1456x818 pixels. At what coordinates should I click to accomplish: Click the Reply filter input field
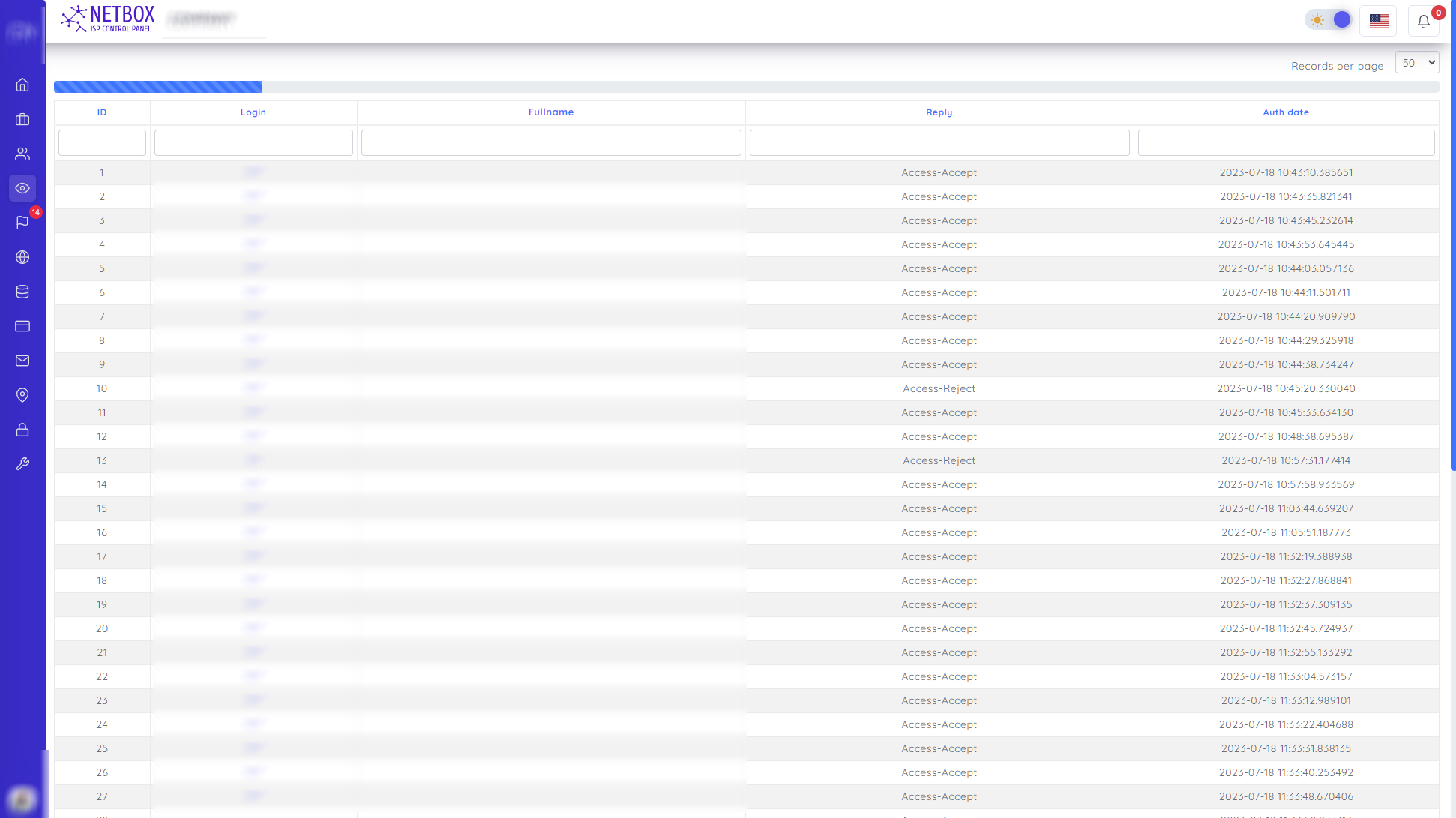[939, 142]
